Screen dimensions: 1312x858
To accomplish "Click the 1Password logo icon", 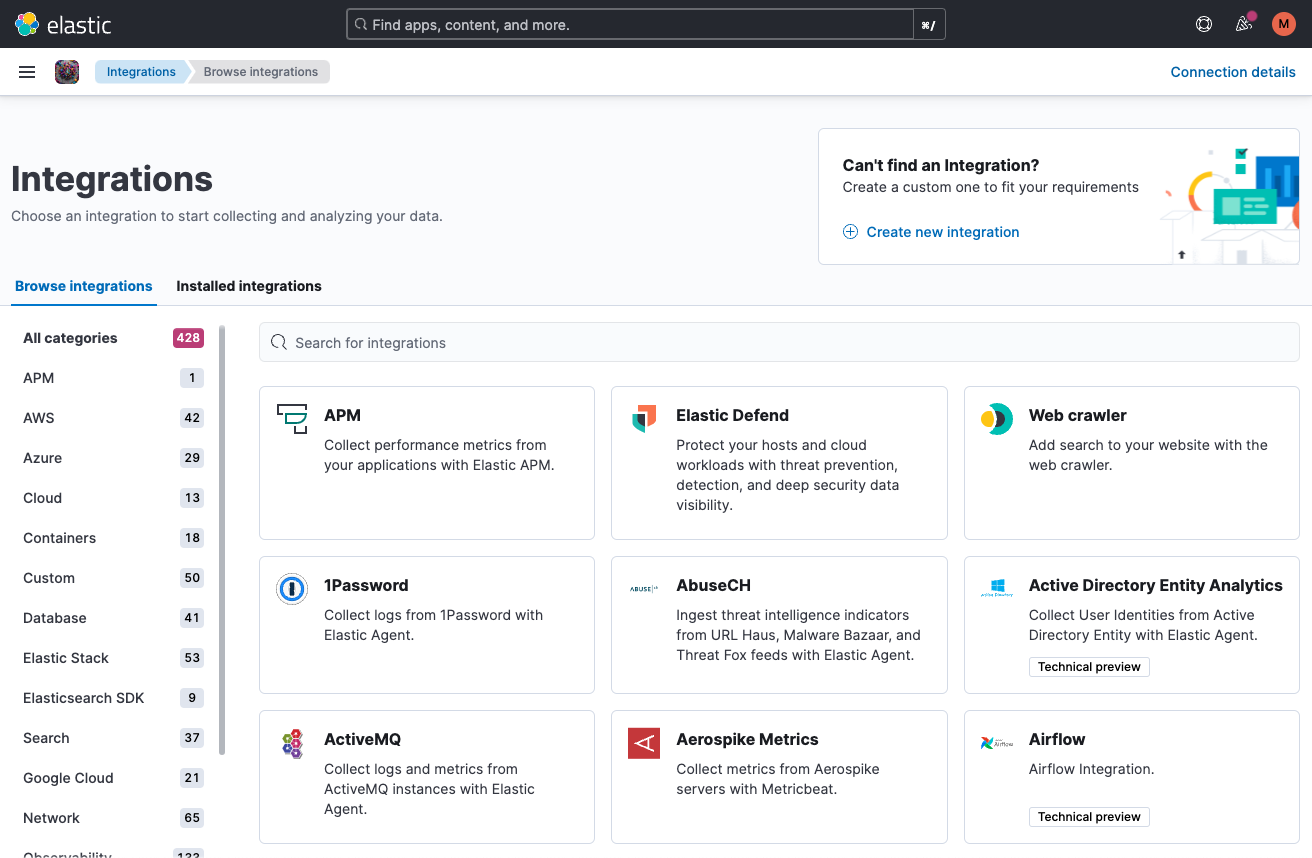I will [x=292, y=589].
